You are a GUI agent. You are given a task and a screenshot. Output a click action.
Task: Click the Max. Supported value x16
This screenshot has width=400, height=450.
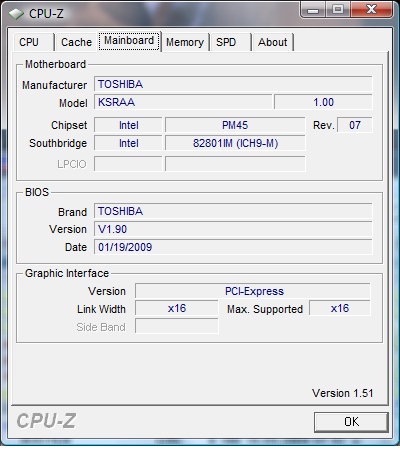[x=340, y=308]
